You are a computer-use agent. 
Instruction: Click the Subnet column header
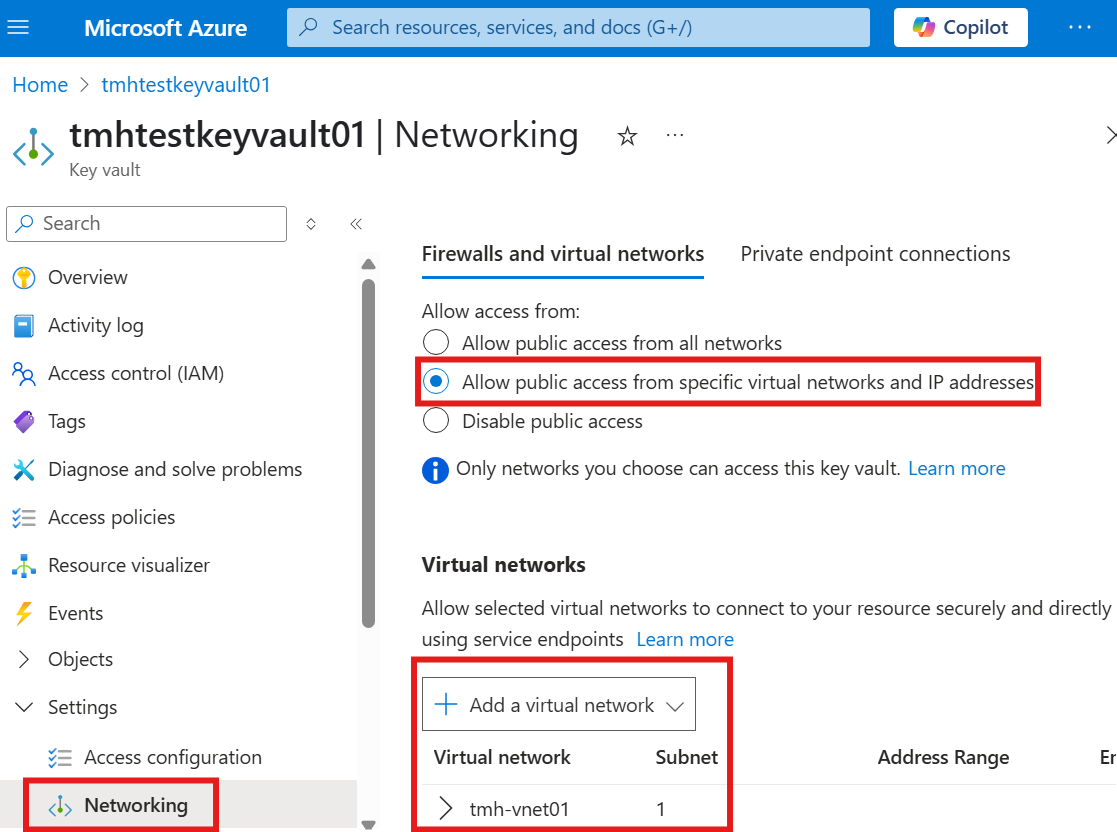click(687, 757)
